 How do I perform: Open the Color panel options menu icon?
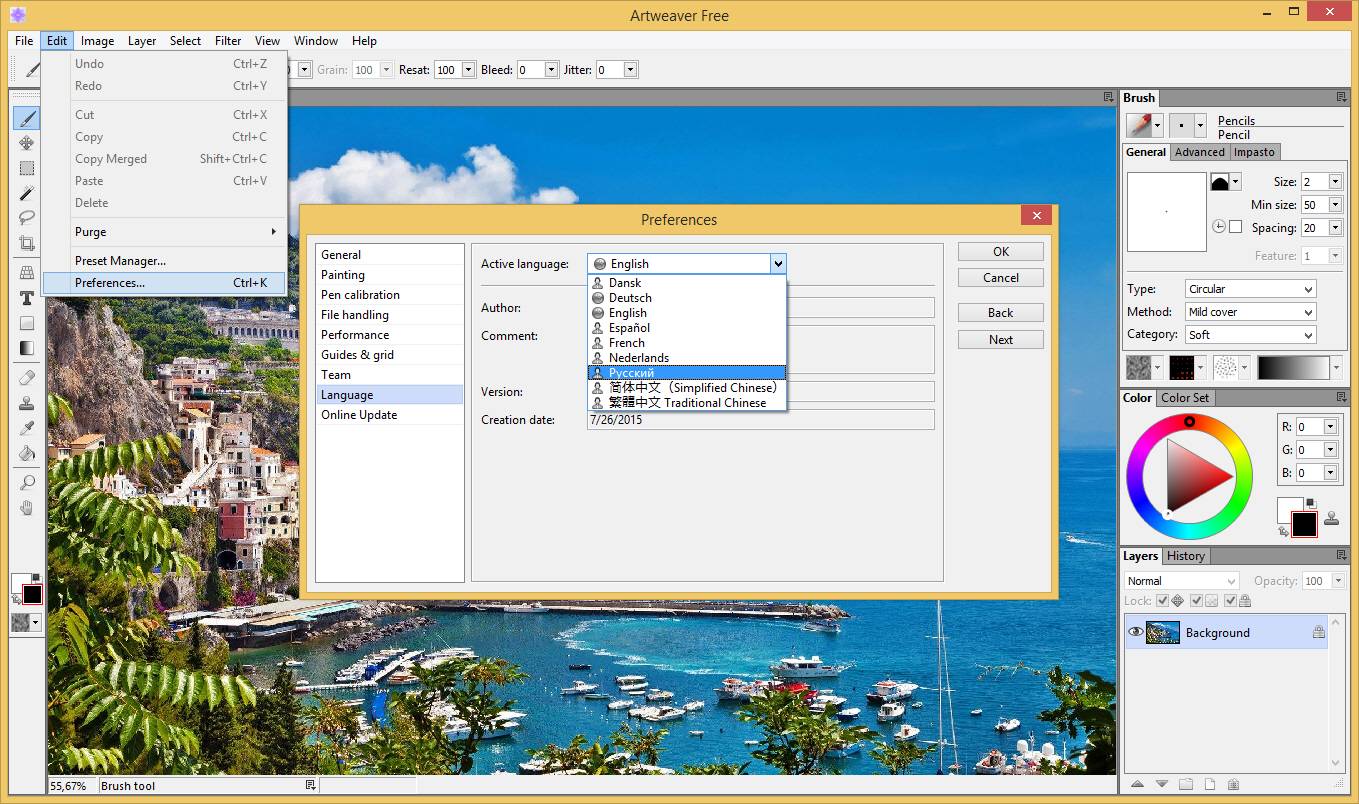pyautogui.click(x=1341, y=397)
